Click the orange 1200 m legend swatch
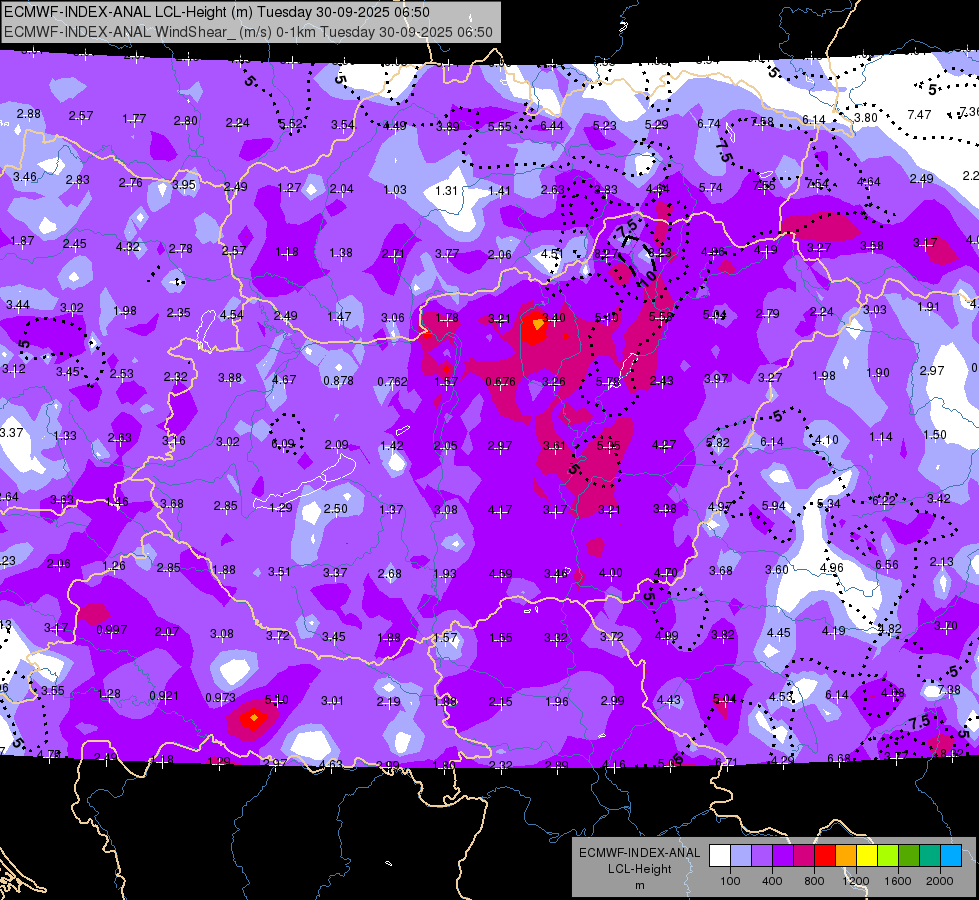The image size is (979, 900). 846,856
